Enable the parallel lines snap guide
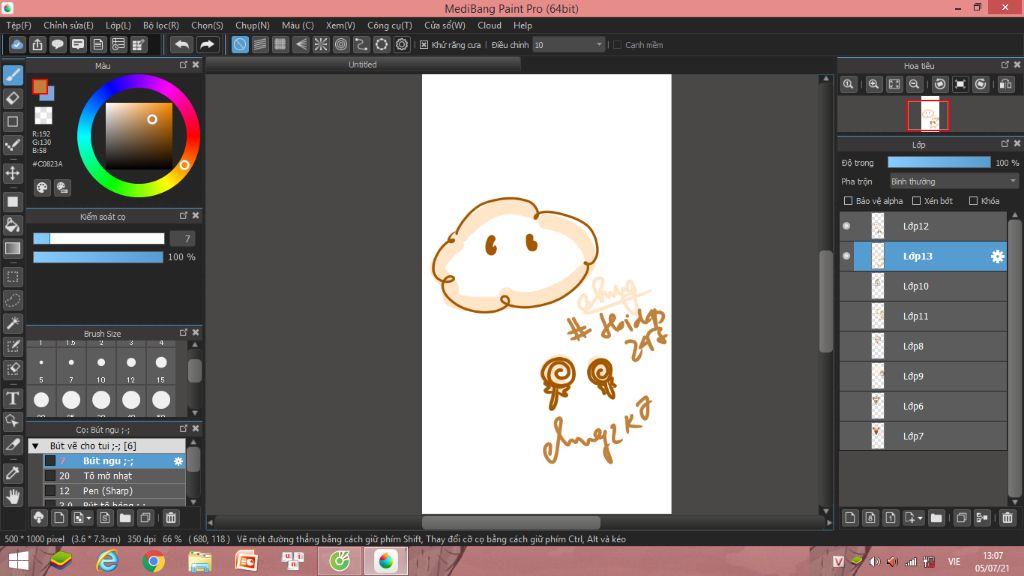Image resolution: width=1024 pixels, height=576 pixels. click(x=260, y=44)
